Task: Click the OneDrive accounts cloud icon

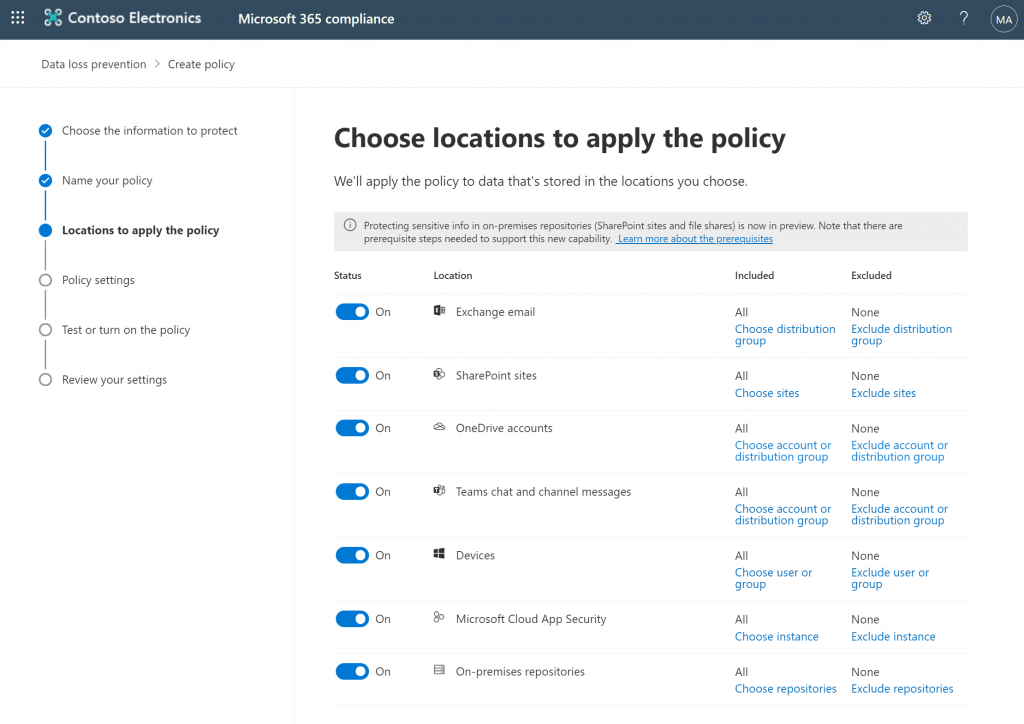Action: click(440, 427)
